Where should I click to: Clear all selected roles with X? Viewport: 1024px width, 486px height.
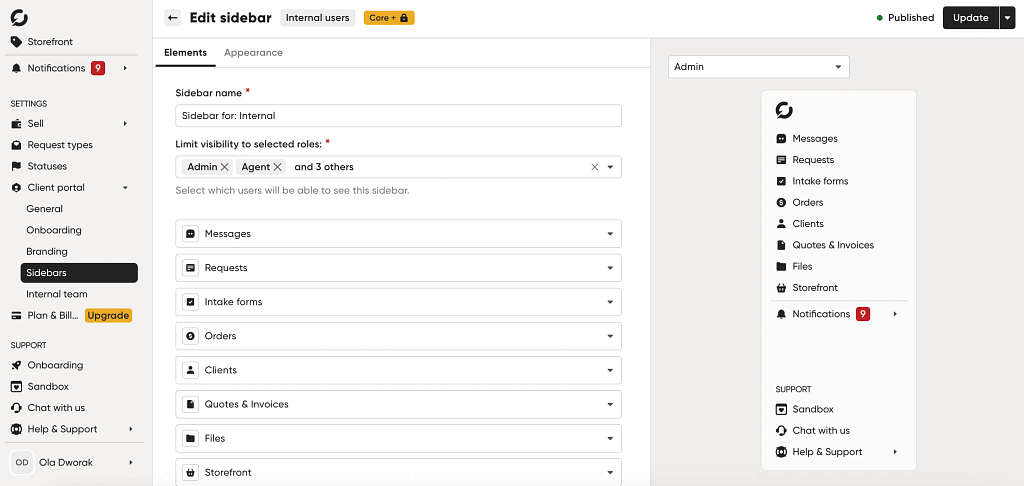pyautogui.click(x=594, y=167)
